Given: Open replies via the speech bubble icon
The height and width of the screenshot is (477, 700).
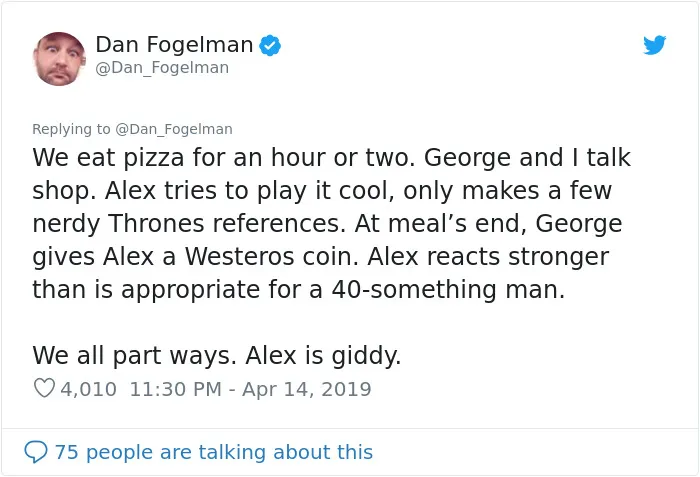Looking at the screenshot, I should [36, 452].
